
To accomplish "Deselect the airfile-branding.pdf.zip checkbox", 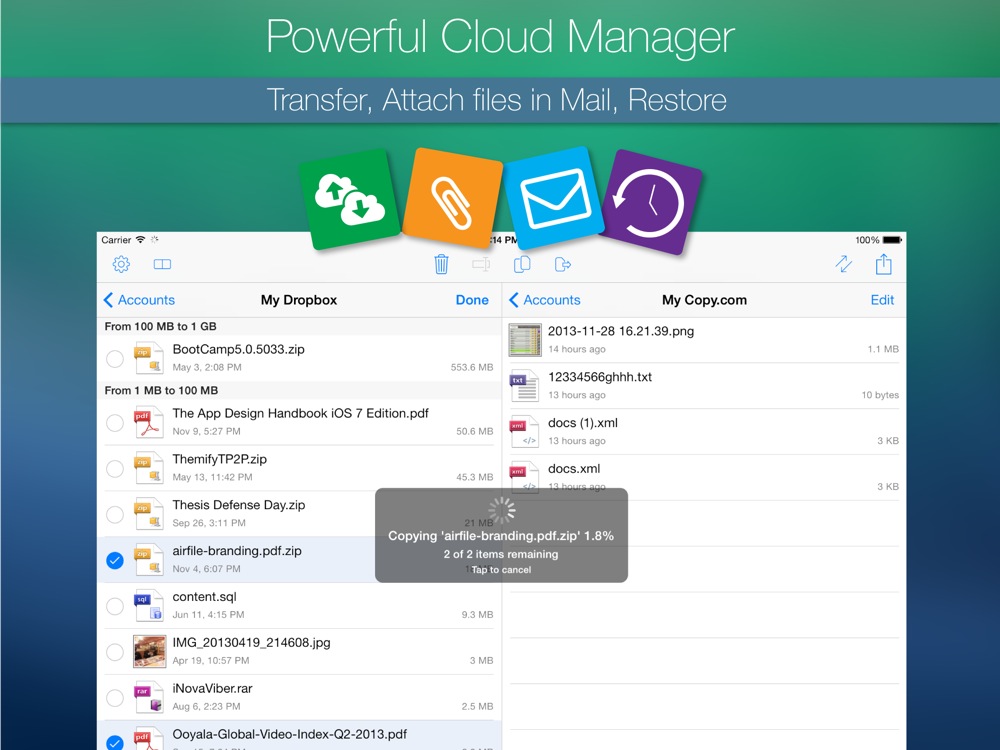I will click(x=115, y=560).
